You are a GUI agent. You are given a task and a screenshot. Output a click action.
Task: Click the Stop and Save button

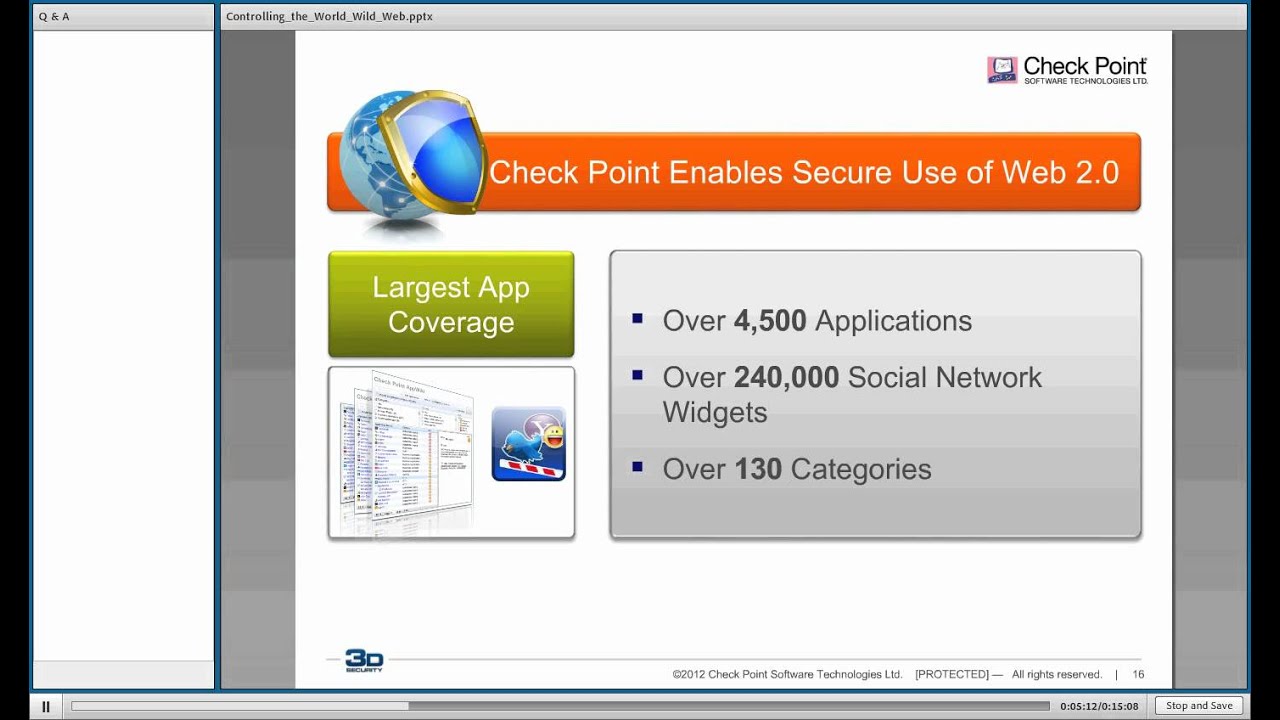pos(1199,706)
